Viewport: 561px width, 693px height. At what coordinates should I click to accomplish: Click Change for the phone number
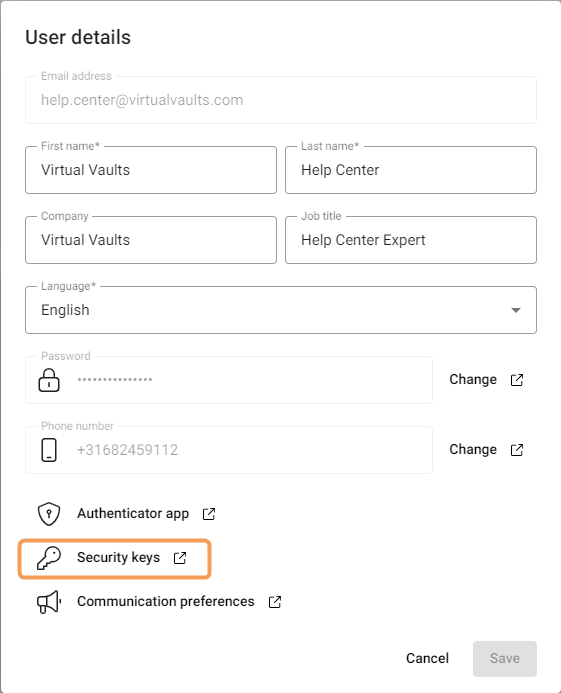pyautogui.click(x=473, y=449)
